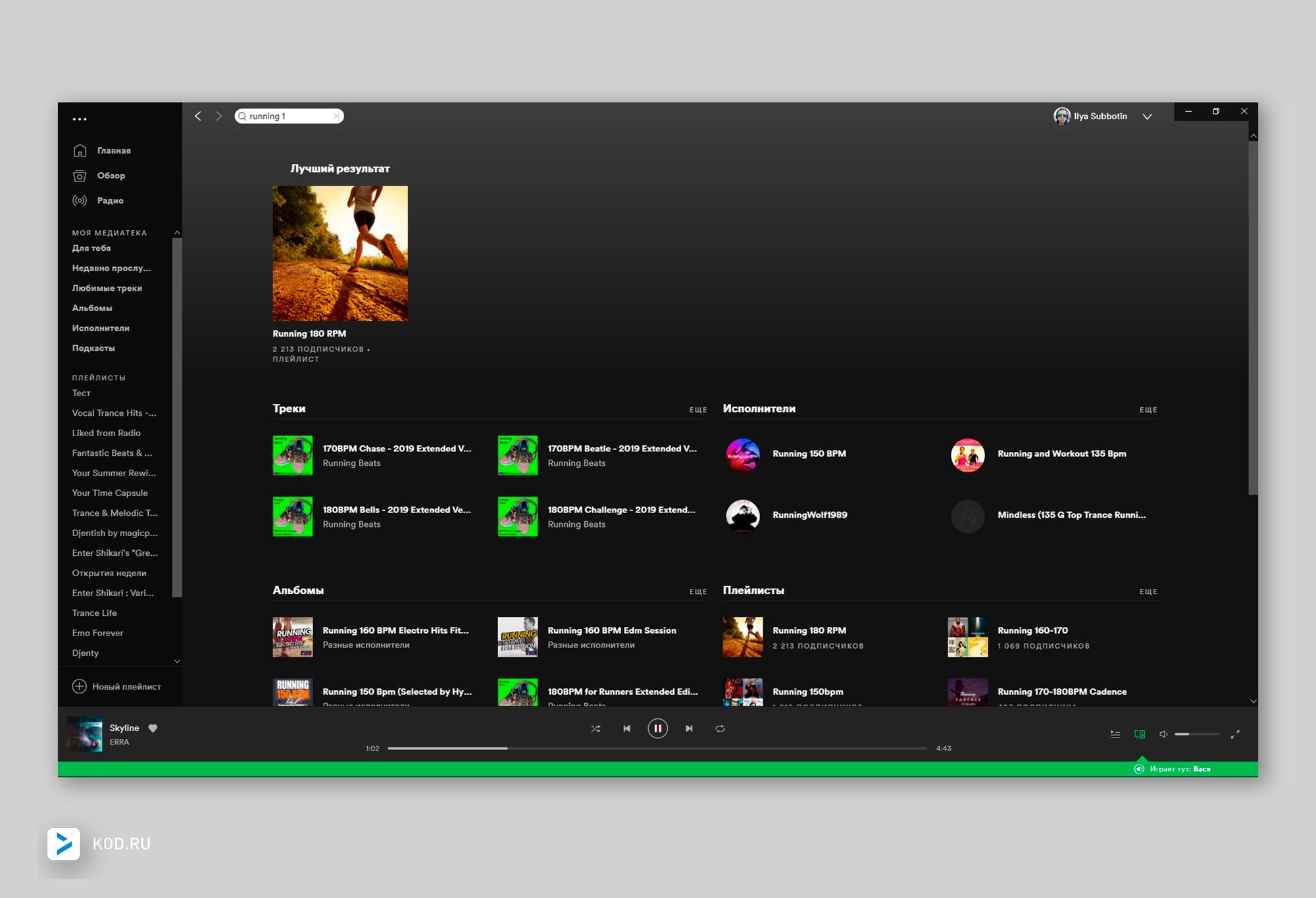The width and height of the screenshot is (1316, 898).
Task: Enter full screen mode
Action: [1235, 734]
